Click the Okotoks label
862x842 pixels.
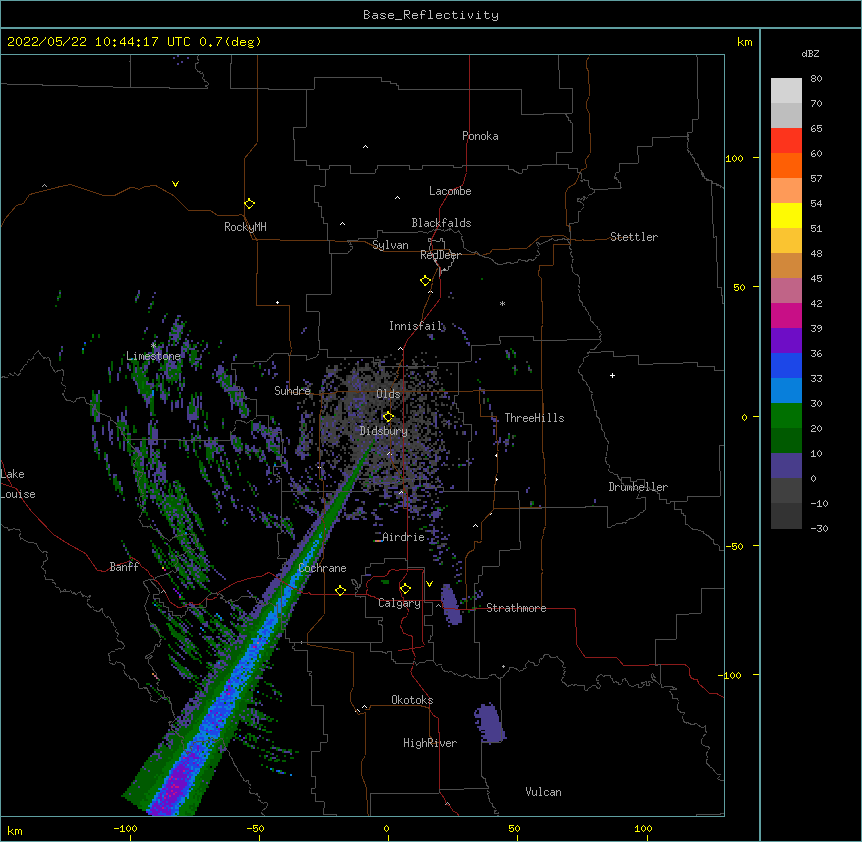point(412,700)
